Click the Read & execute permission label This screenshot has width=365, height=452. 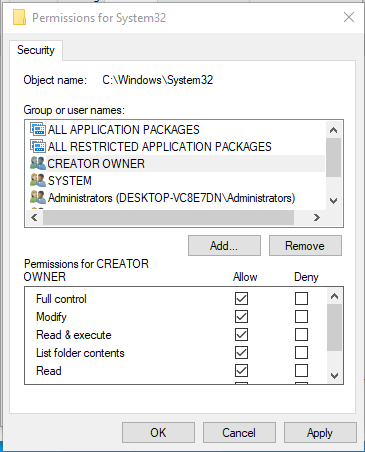coord(74,335)
